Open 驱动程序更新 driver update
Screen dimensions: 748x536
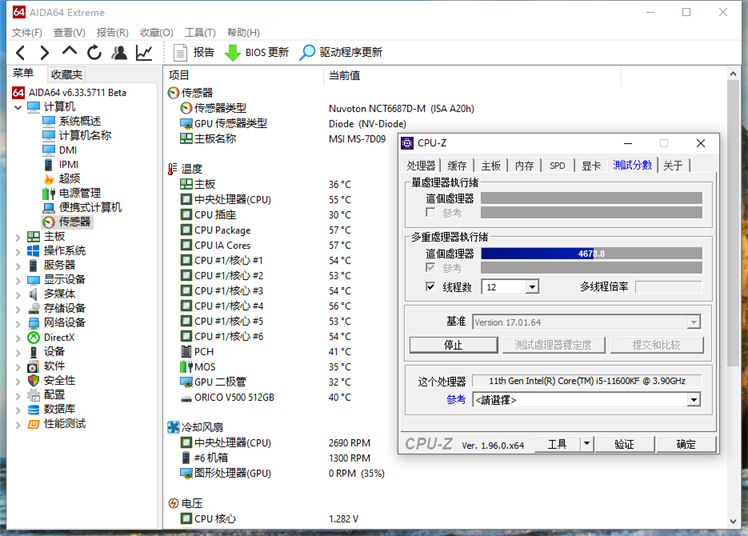(x=341, y=52)
